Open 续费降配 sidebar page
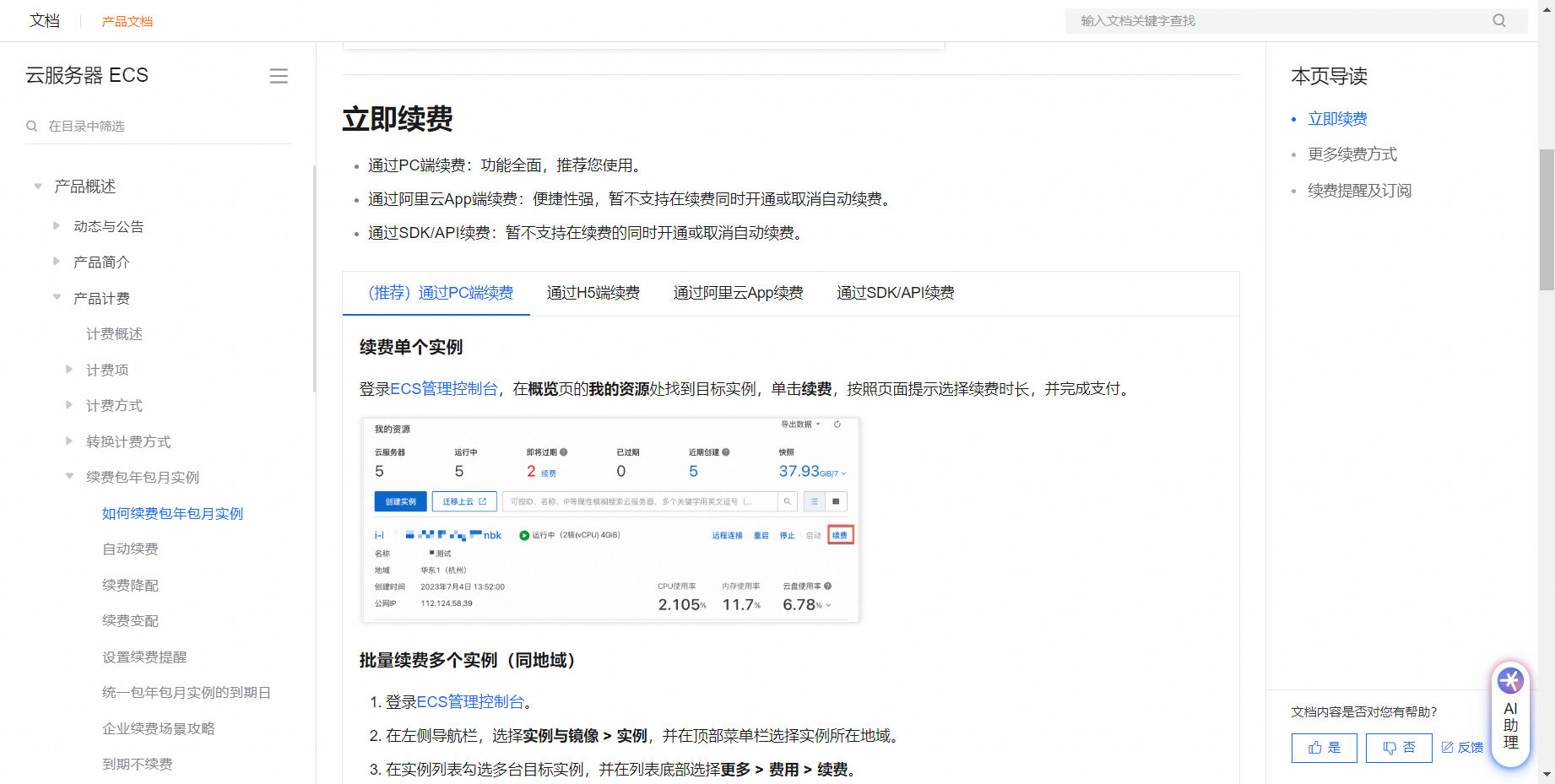The height and width of the screenshot is (784, 1555). pyautogui.click(x=130, y=585)
